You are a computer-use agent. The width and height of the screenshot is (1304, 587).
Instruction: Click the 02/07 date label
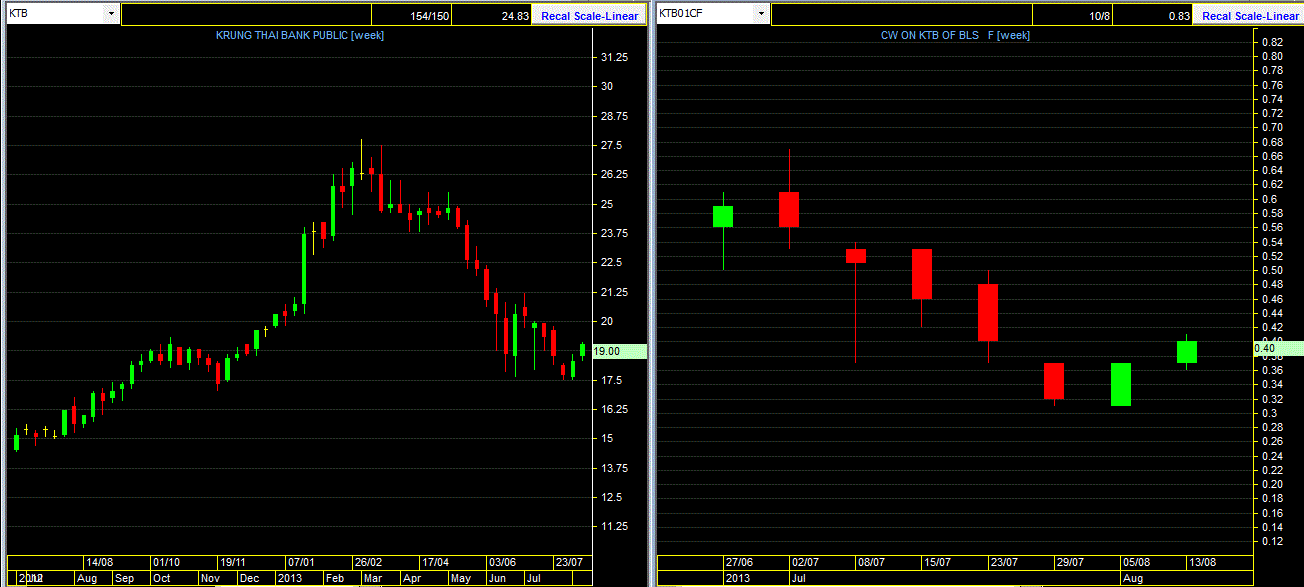[805, 562]
